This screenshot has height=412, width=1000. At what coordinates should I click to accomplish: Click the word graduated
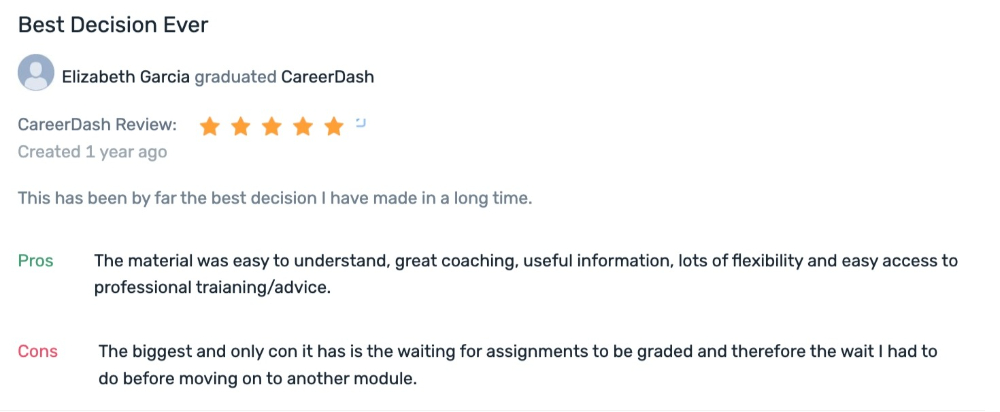pyautogui.click(x=235, y=78)
